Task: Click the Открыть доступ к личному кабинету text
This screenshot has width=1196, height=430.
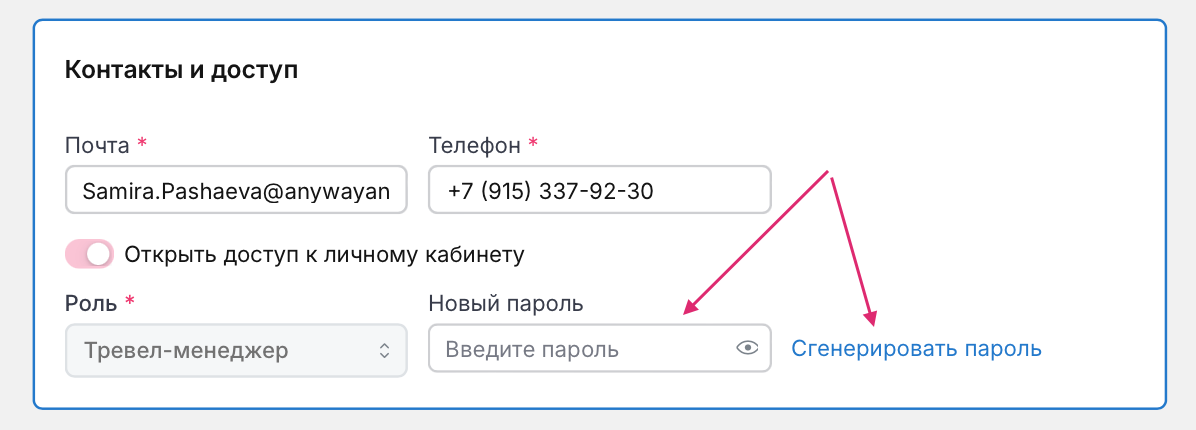Action: click(x=324, y=254)
